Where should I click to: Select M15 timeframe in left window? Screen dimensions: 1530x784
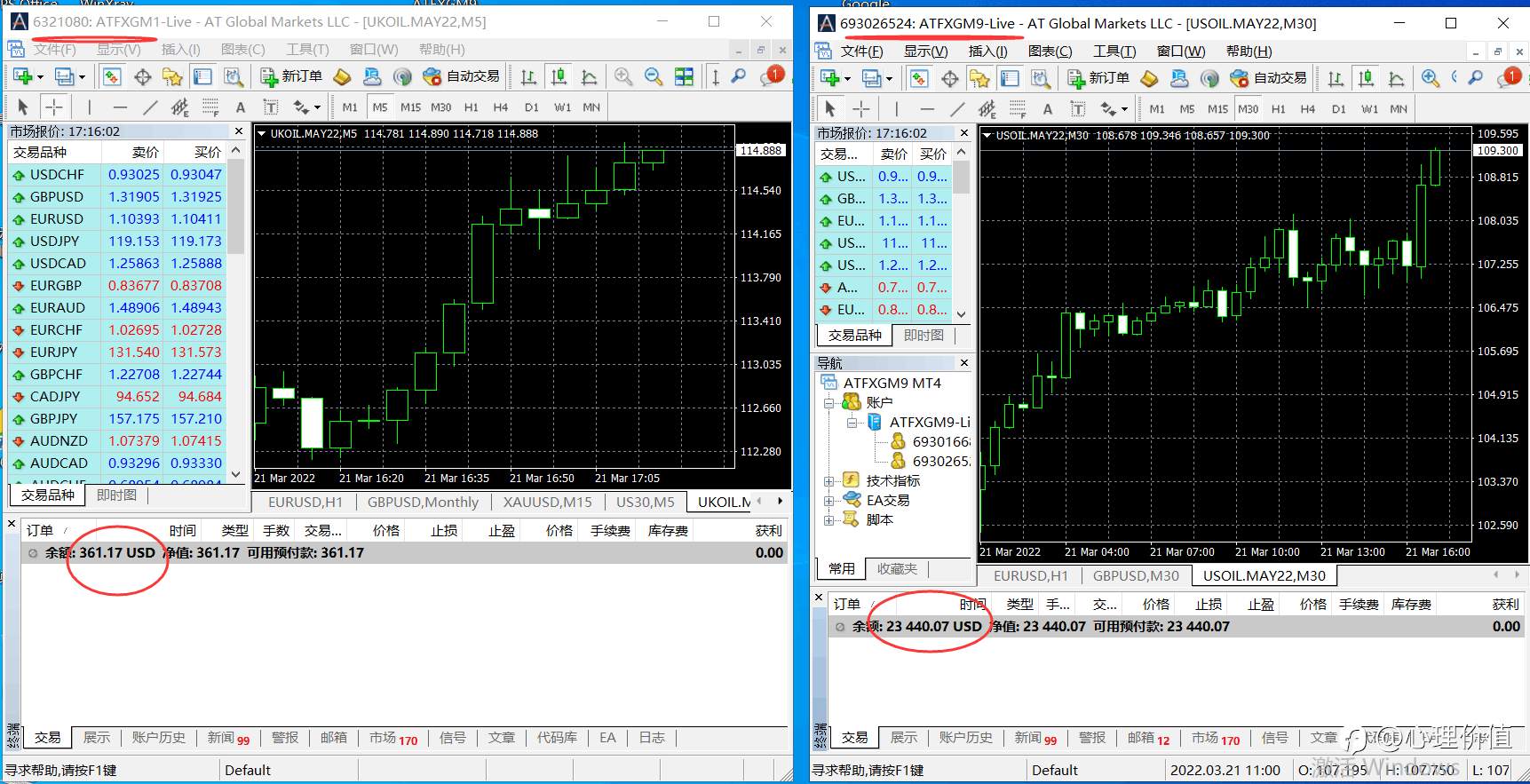coord(410,107)
